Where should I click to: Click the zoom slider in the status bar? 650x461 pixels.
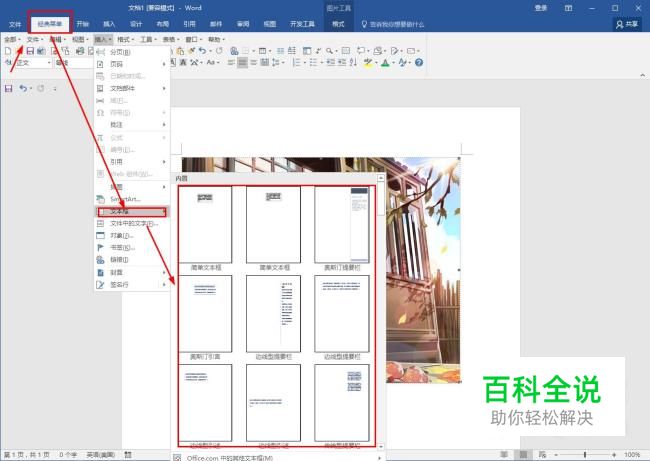tap(585, 455)
